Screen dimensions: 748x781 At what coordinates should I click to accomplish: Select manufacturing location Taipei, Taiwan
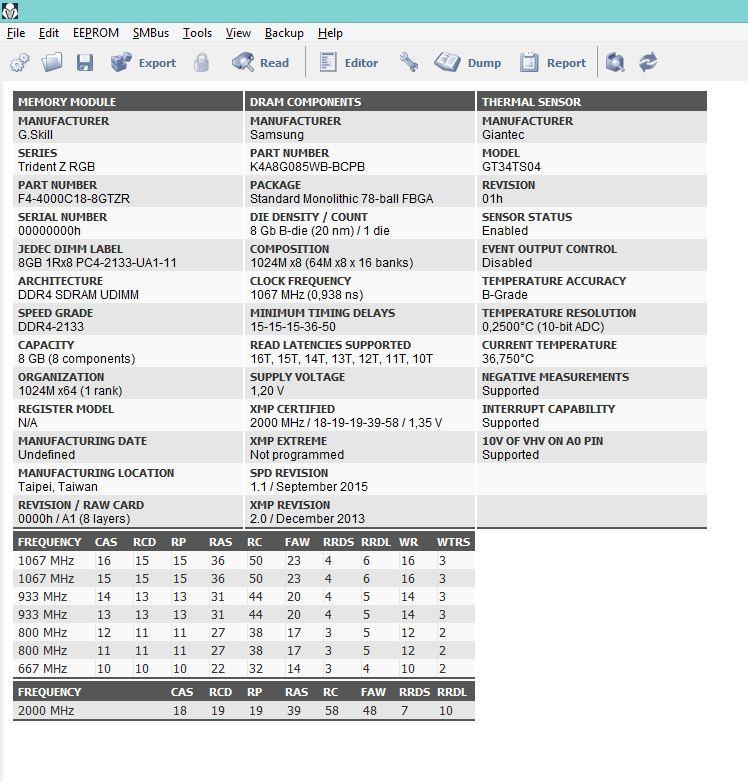pos(58,487)
